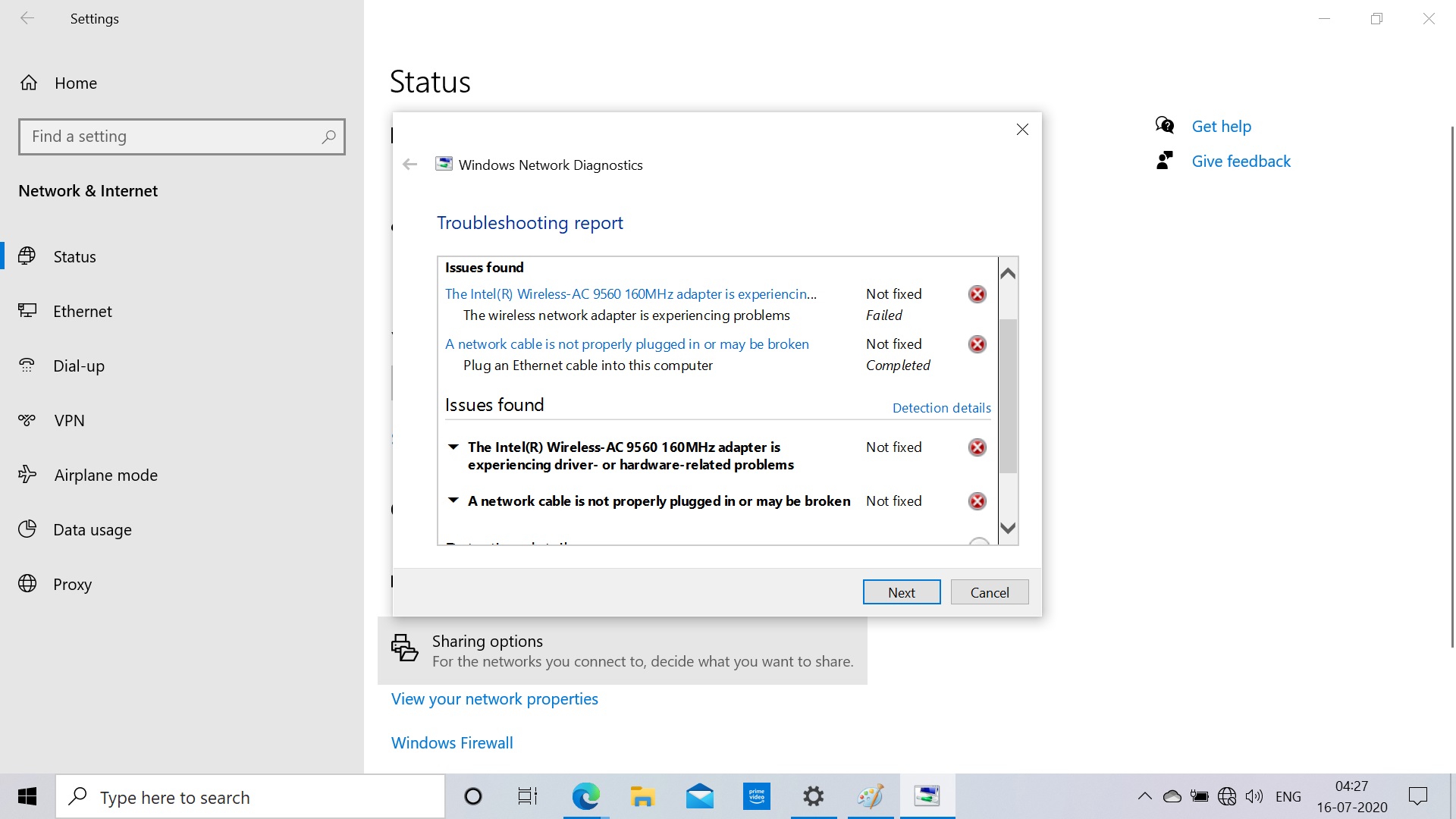Click the Give feedback link

coord(1241,161)
